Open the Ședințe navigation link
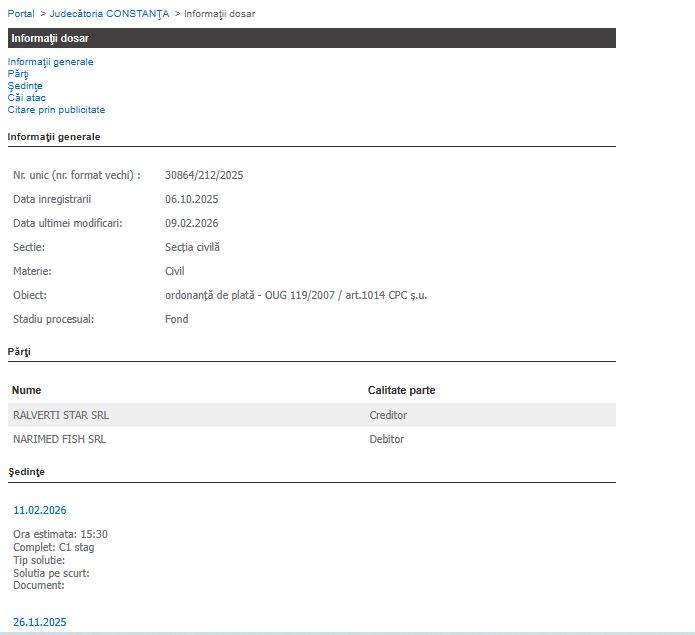Screen dimensions: 695x635 [x=25, y=86]
